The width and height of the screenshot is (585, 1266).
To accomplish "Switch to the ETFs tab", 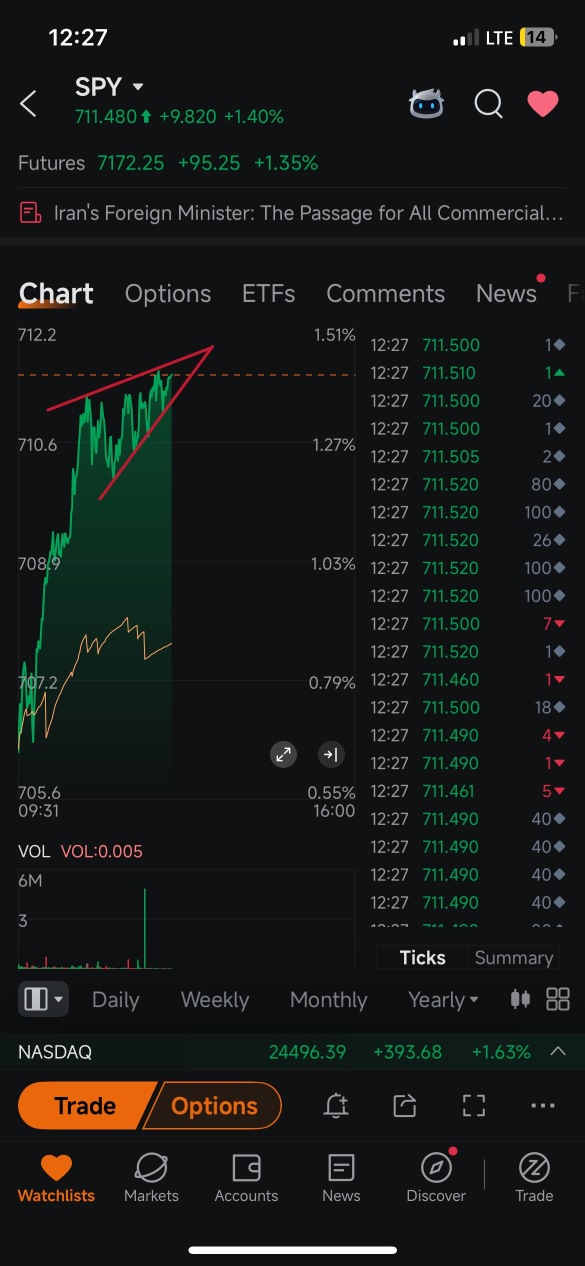I will [268, 293].
